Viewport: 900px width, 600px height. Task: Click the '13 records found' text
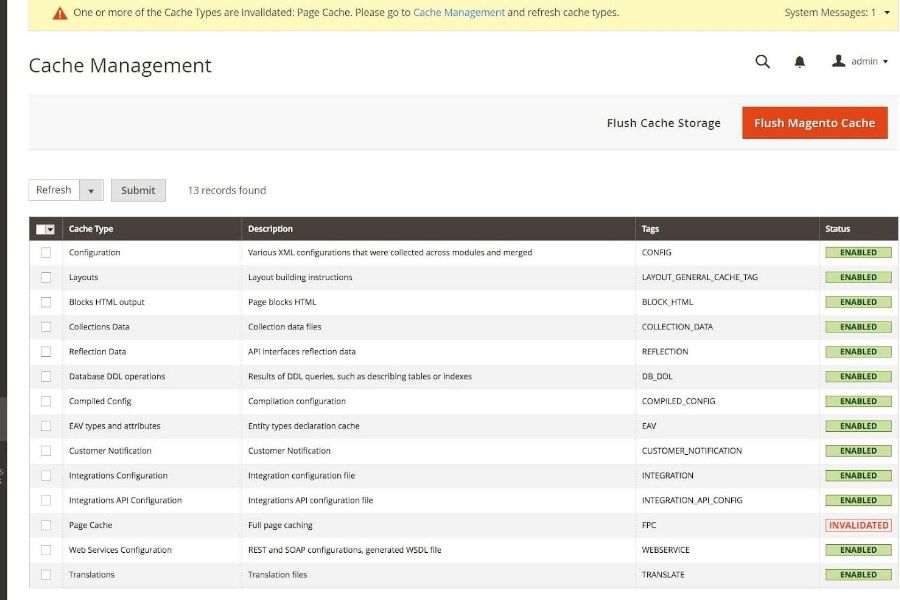tap(227, 191)
